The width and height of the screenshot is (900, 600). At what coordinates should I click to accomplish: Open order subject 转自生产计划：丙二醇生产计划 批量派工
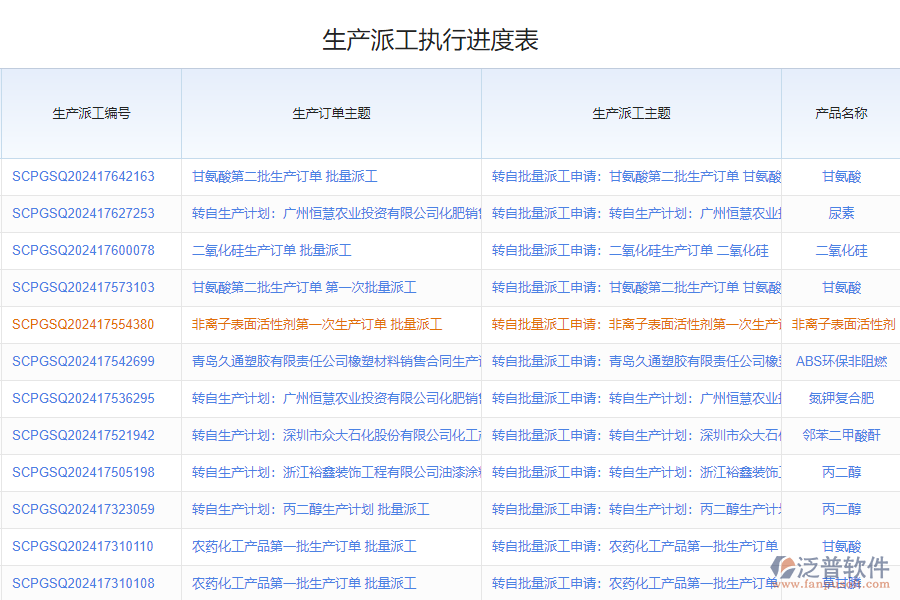click(x=310, y=510)
